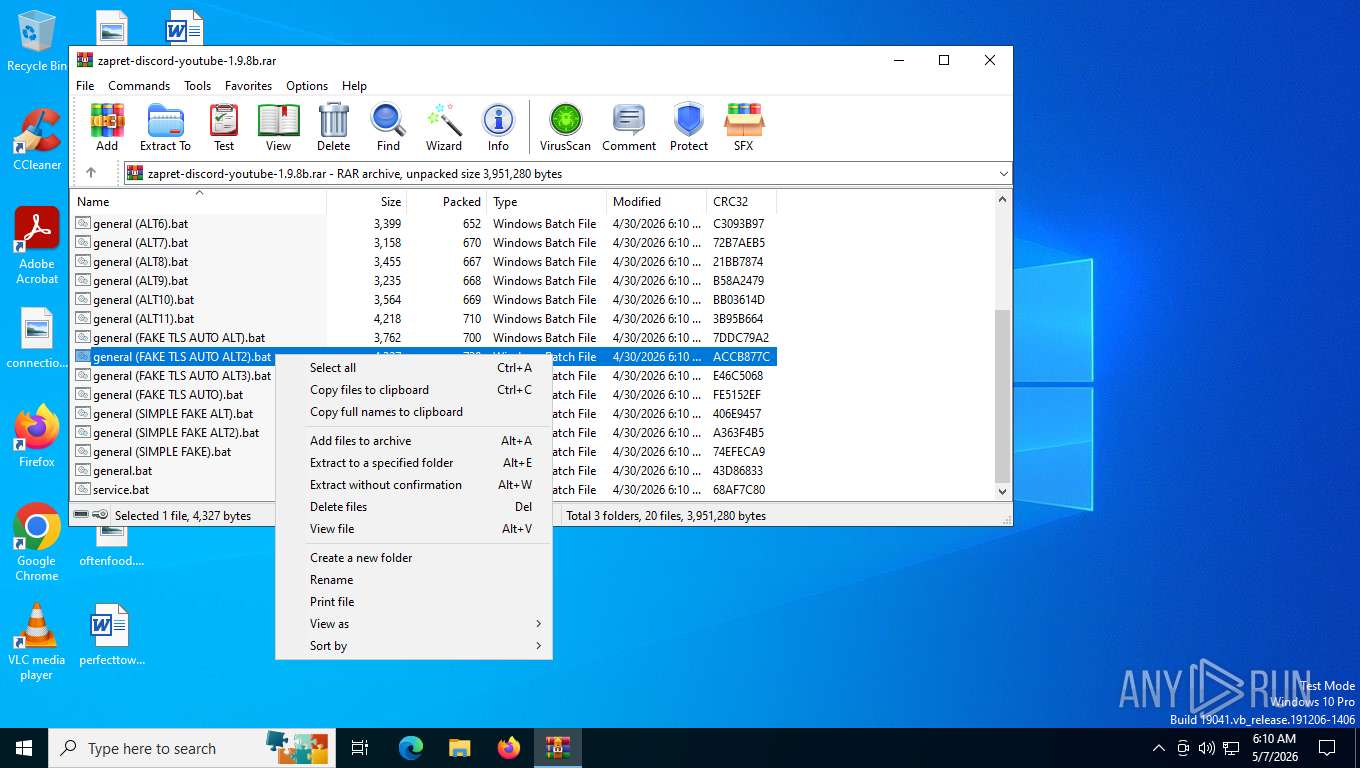Open the Find tool
Viewport: 1360px width, 768px height.
pos(388,127)
